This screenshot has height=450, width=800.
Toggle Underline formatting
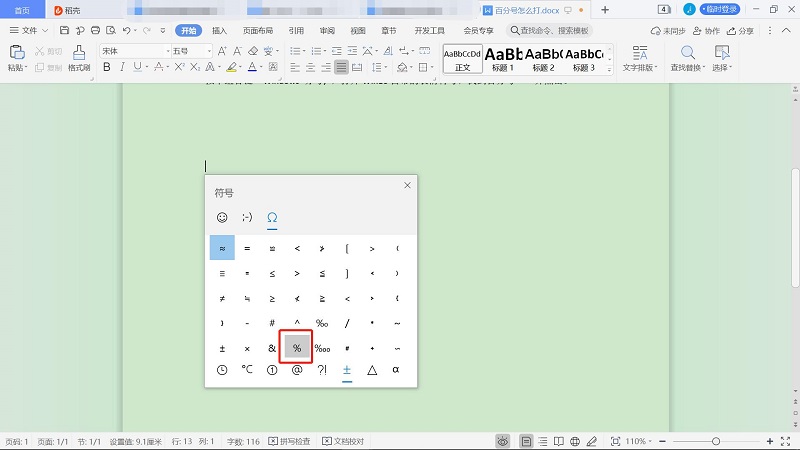(x=137, y=68)
